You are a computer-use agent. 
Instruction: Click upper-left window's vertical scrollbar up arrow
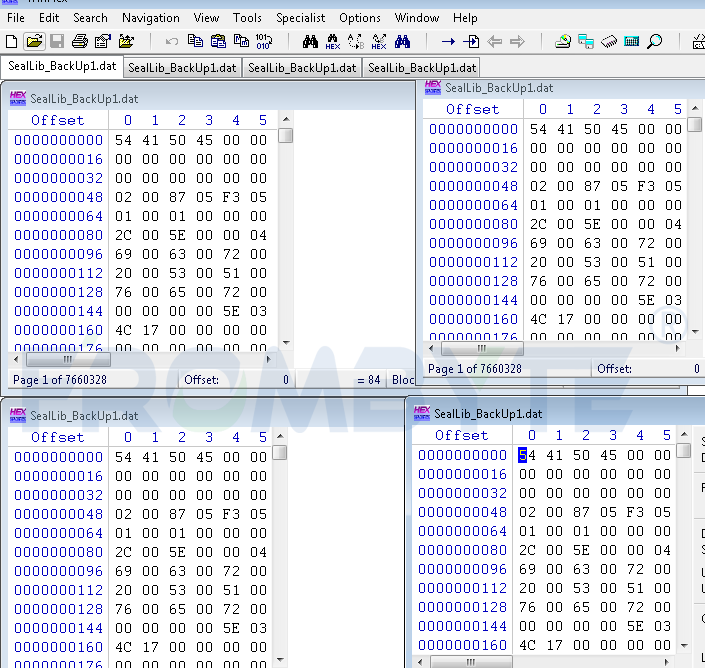(x=286, y=120)
